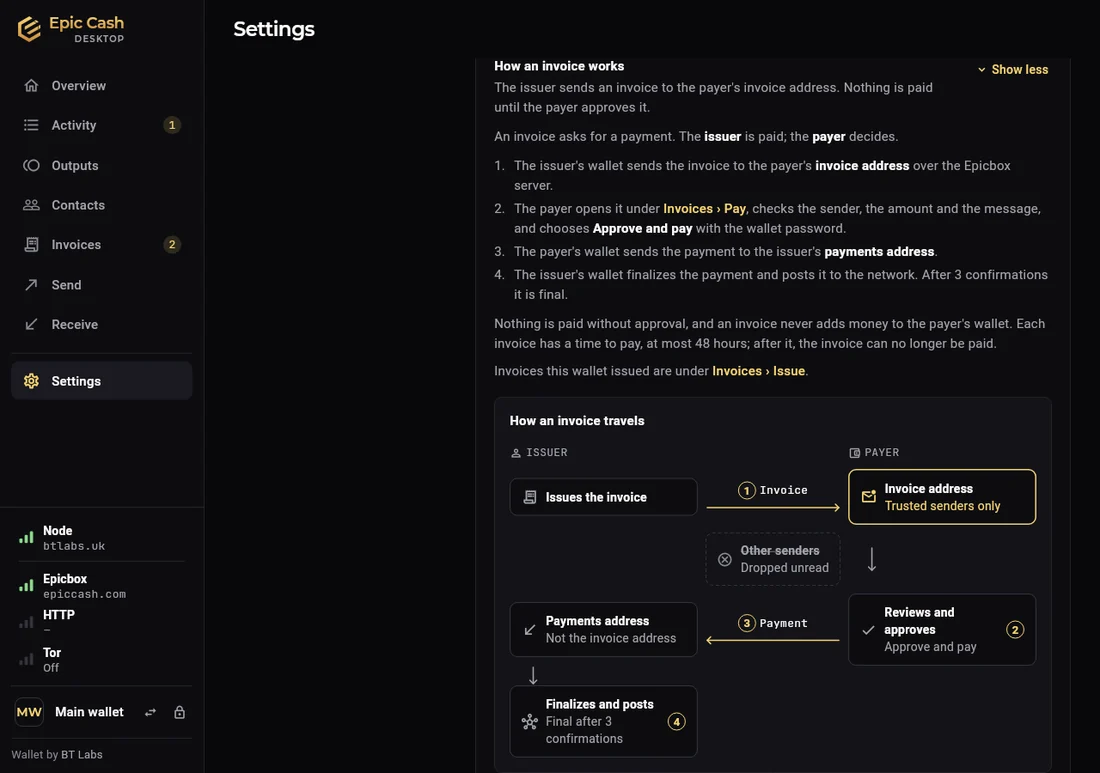Click the Finalizes and posts box

(603, 721)
